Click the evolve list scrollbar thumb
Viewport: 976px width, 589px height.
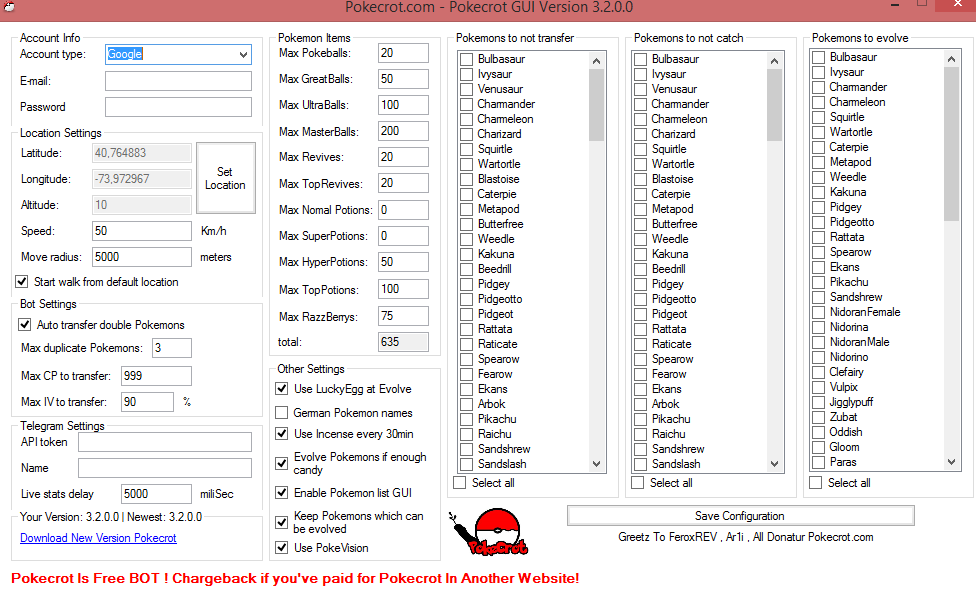[x=951, y=144]
